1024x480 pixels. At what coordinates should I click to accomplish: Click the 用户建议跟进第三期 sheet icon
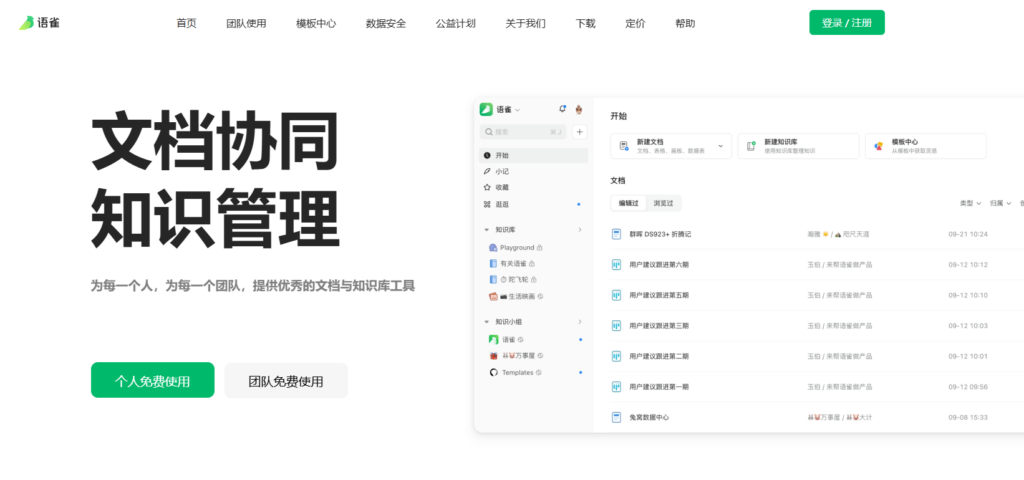[x=616, y=325]
